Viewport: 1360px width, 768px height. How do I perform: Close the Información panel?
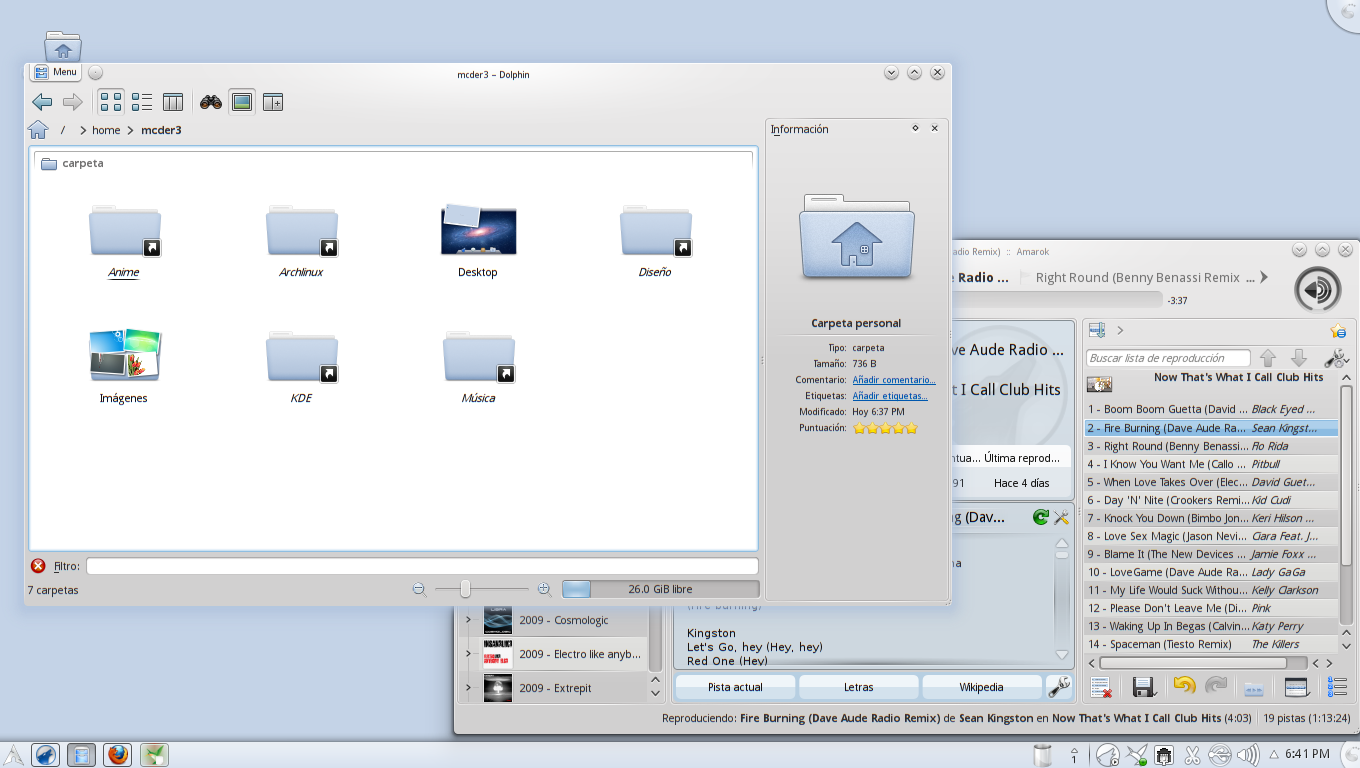[935, 128]
